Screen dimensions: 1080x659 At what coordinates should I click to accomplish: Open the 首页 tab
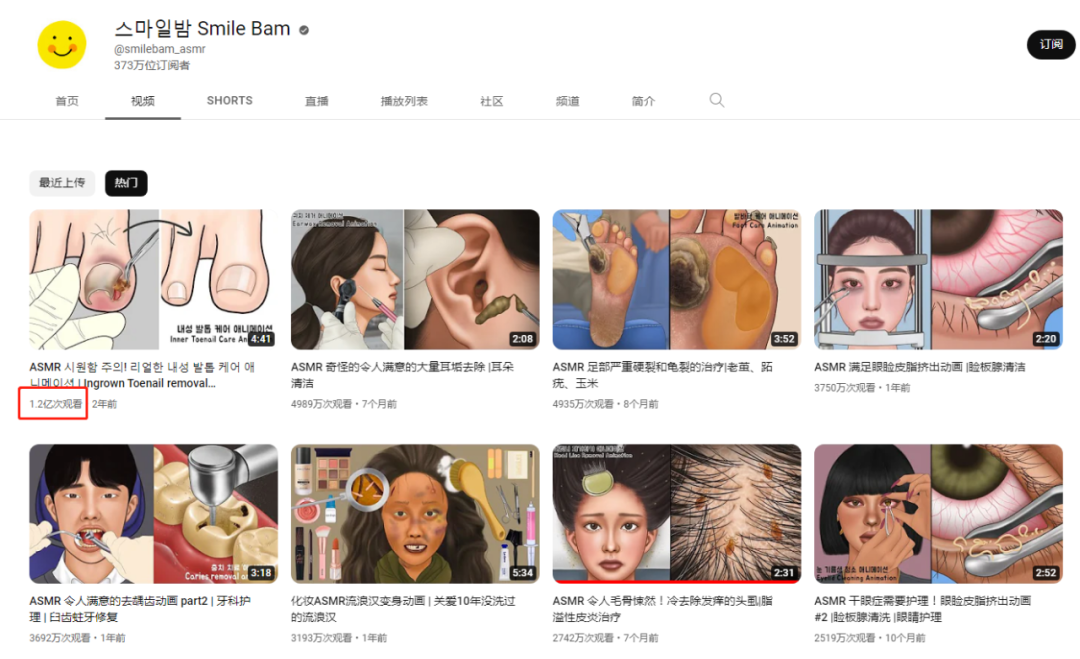click(67, 101)
